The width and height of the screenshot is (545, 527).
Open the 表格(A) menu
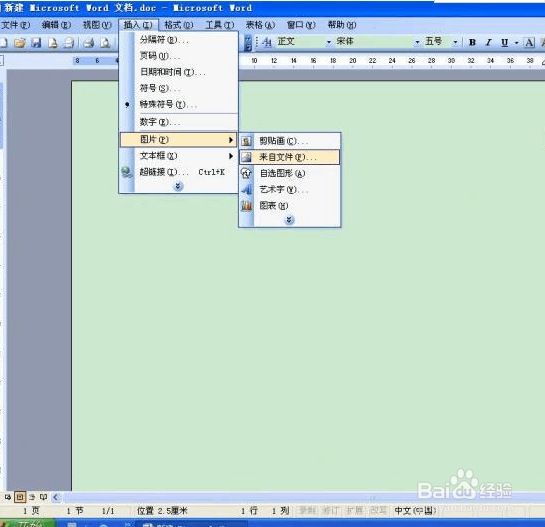[x=260, y=25]
